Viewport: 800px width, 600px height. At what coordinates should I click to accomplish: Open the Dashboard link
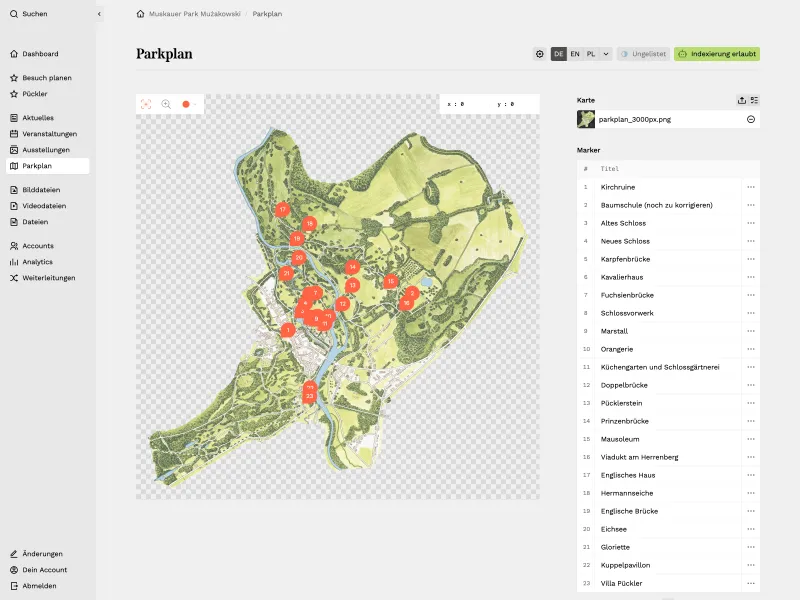point(36,54)
